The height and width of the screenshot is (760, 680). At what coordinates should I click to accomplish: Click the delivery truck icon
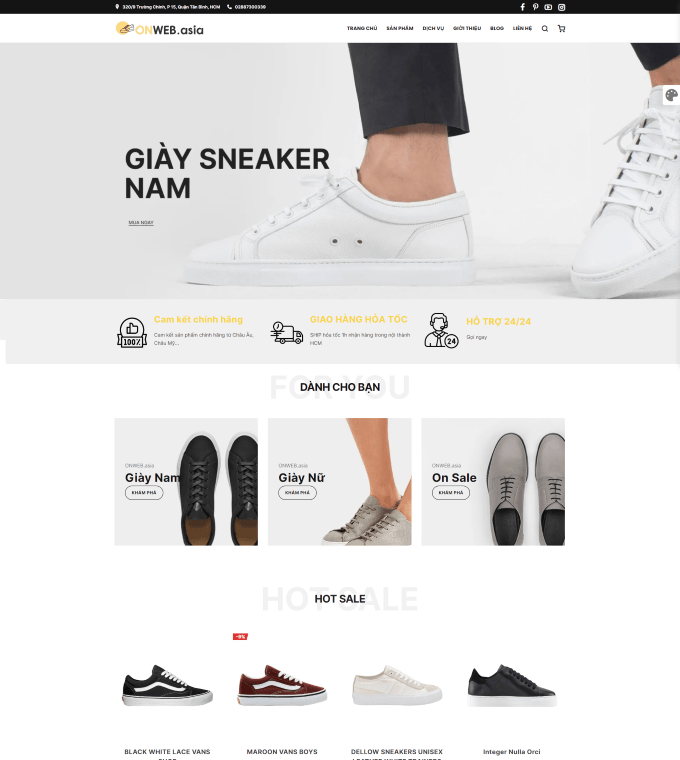(x=286, y=332)
